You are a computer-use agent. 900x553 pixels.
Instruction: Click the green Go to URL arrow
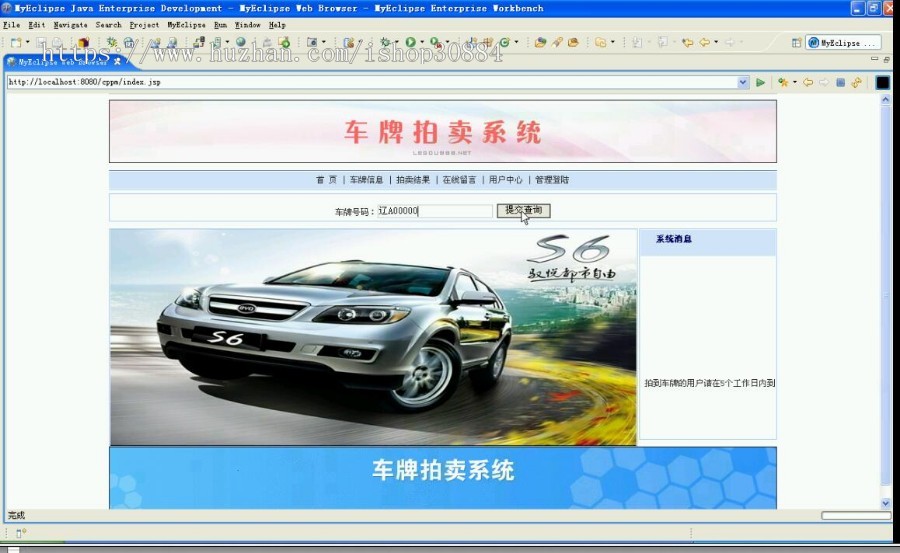coord(761,83)
